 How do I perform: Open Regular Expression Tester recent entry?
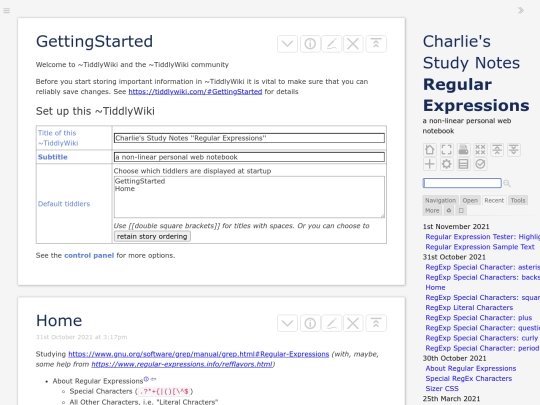point(482,237)
